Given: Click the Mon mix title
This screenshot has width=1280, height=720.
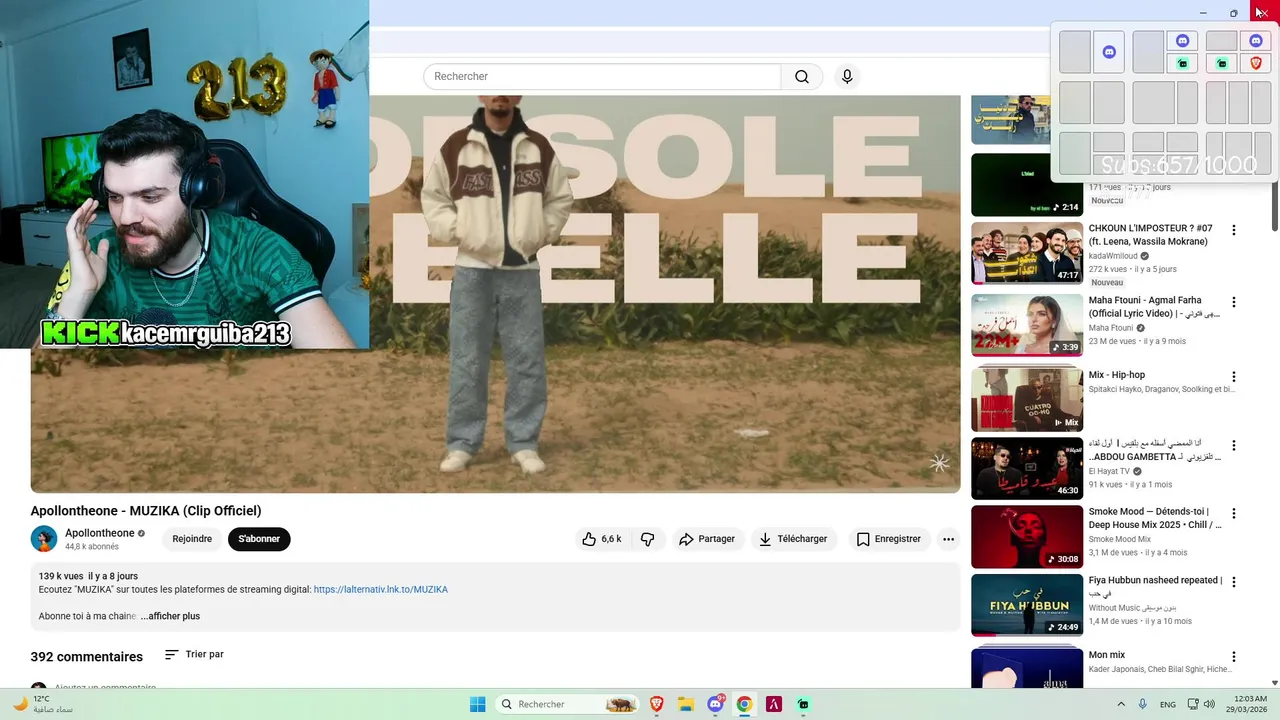Looking at the screenshot, I should (1107, 655).
